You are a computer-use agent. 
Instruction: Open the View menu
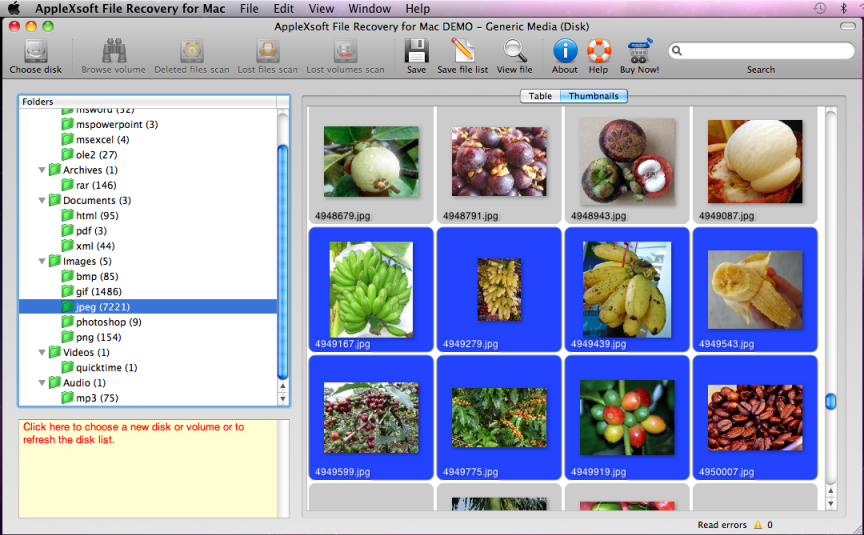[x=321, y=8]
